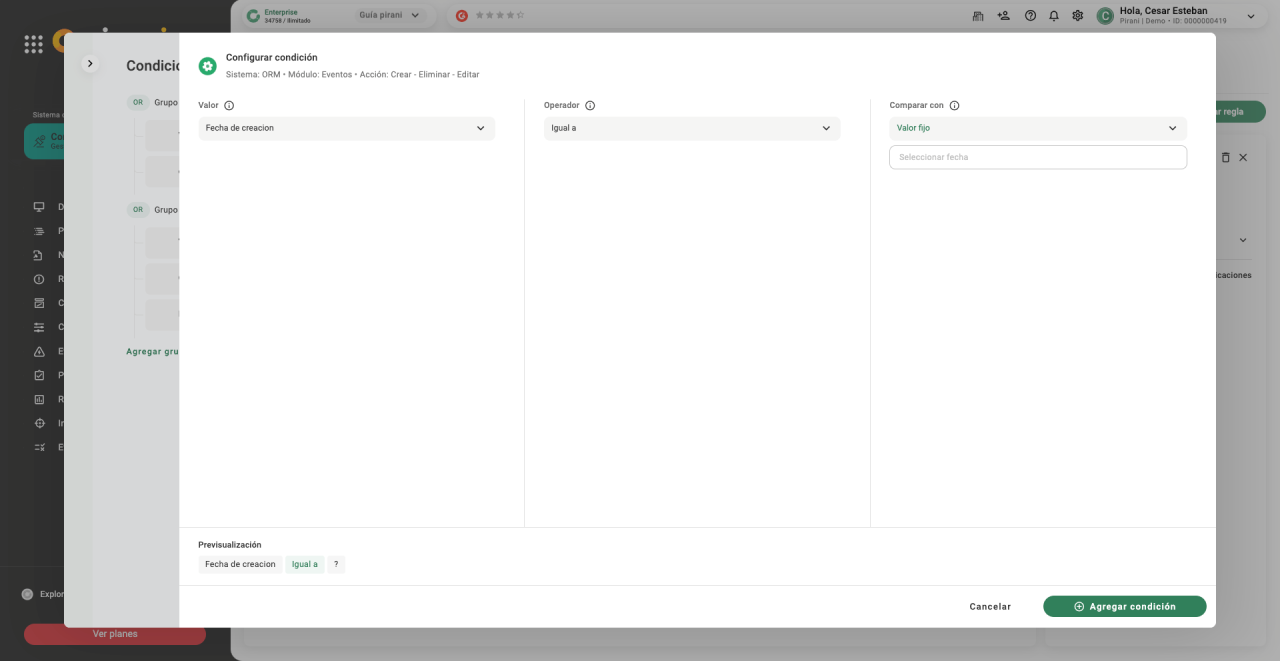Image resolution: width=1280 pixels, height=661 pixels.
Task: Click the add user icon
Action: pos(1004,16)
